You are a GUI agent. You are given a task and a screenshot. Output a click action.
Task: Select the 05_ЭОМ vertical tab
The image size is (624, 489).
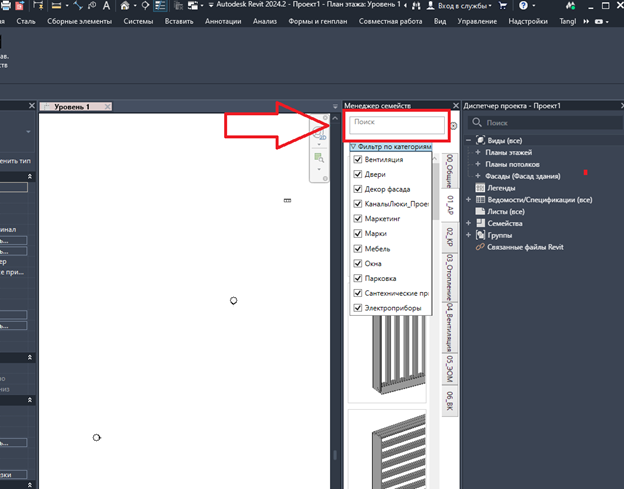point(449,369)
